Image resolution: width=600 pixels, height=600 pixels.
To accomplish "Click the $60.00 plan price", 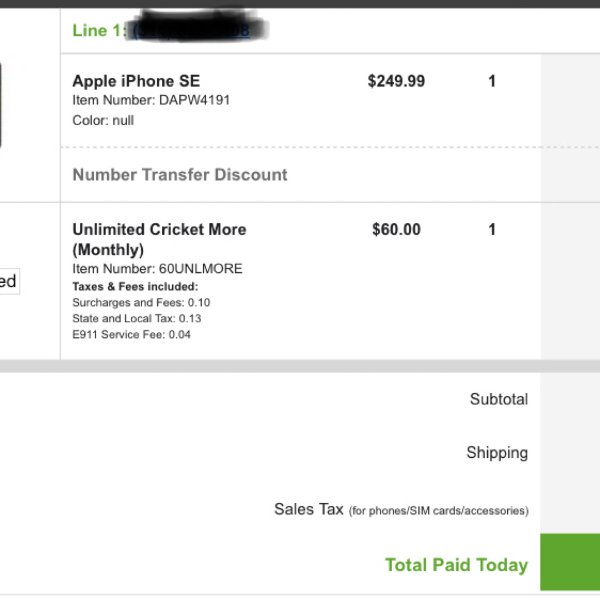I will point(396,230).
